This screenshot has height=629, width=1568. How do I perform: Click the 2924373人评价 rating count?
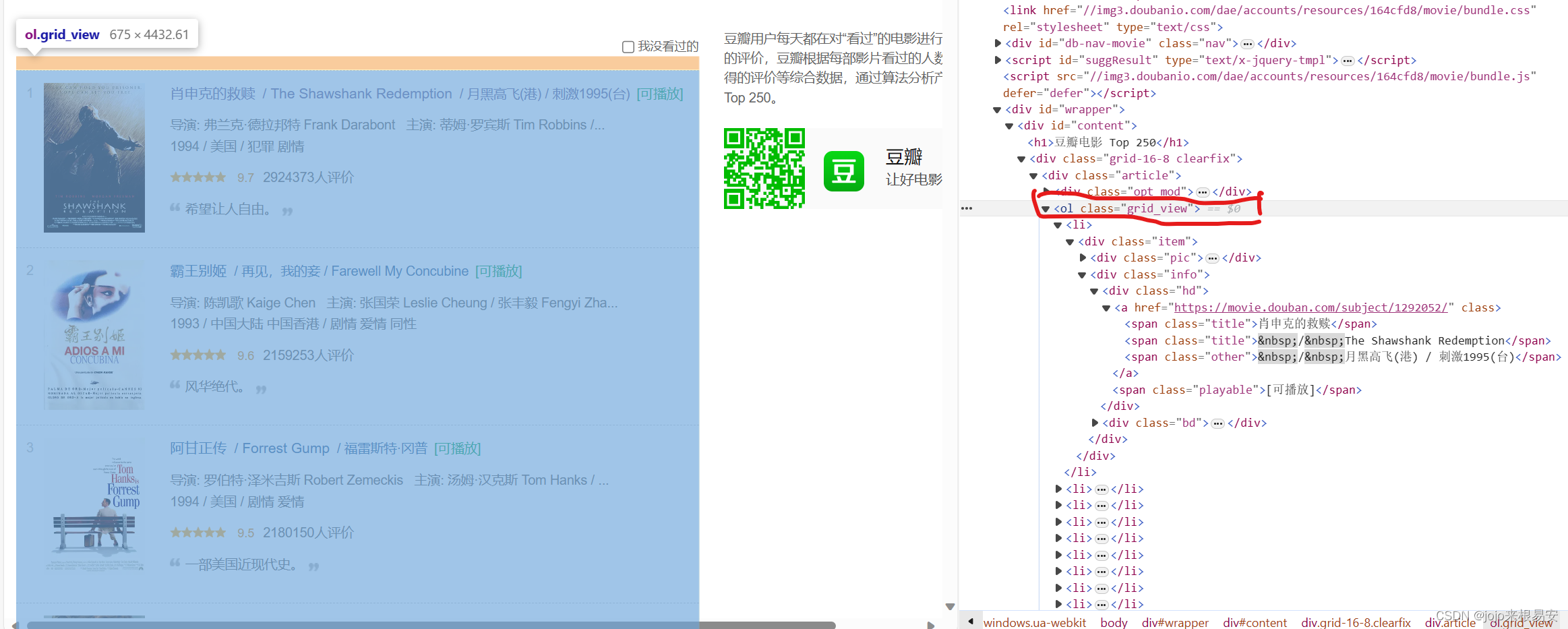[308, 177]
